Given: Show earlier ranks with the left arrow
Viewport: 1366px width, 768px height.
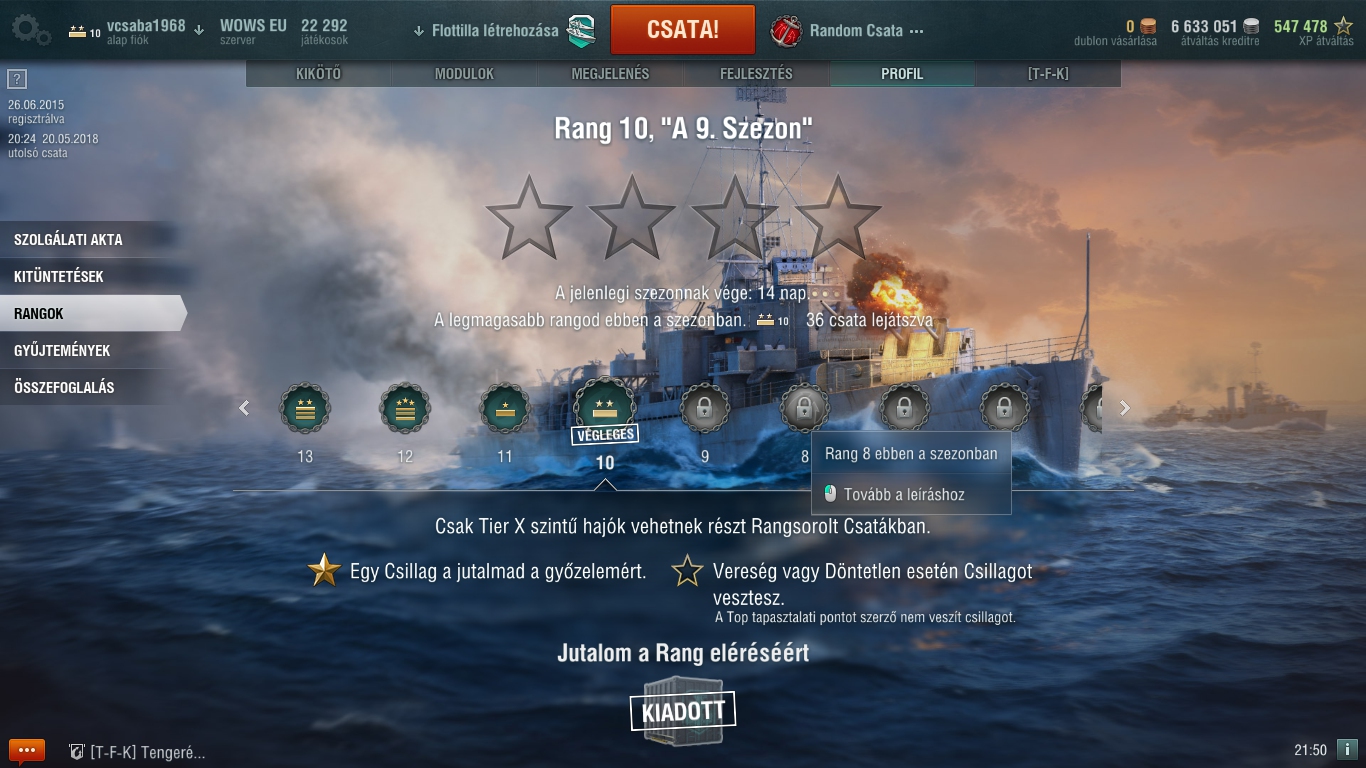Looking at the screenshot, I should [x=244, y=408].
